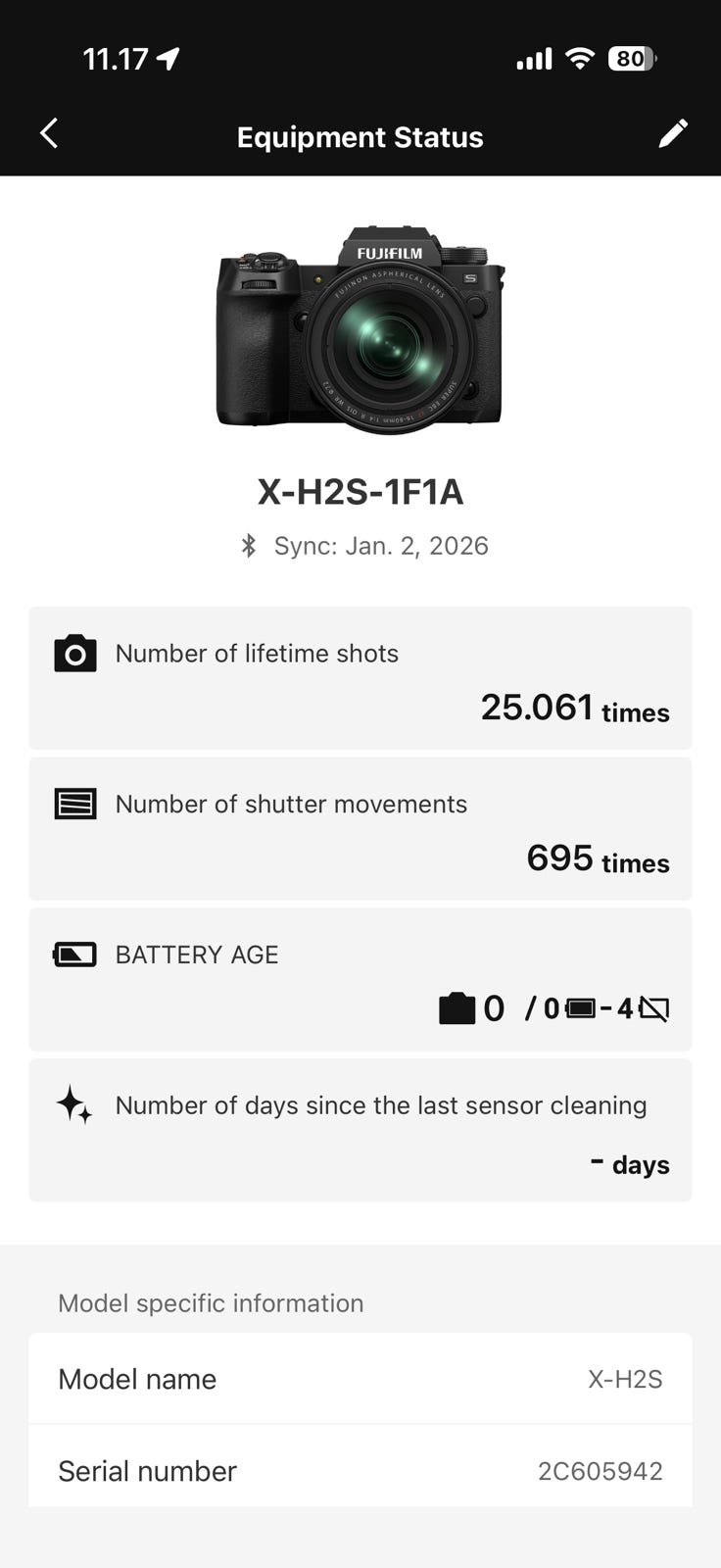721x1568 pixels.
Task: Open the days since sensor cleaning card
Action: pos(360,1130)
